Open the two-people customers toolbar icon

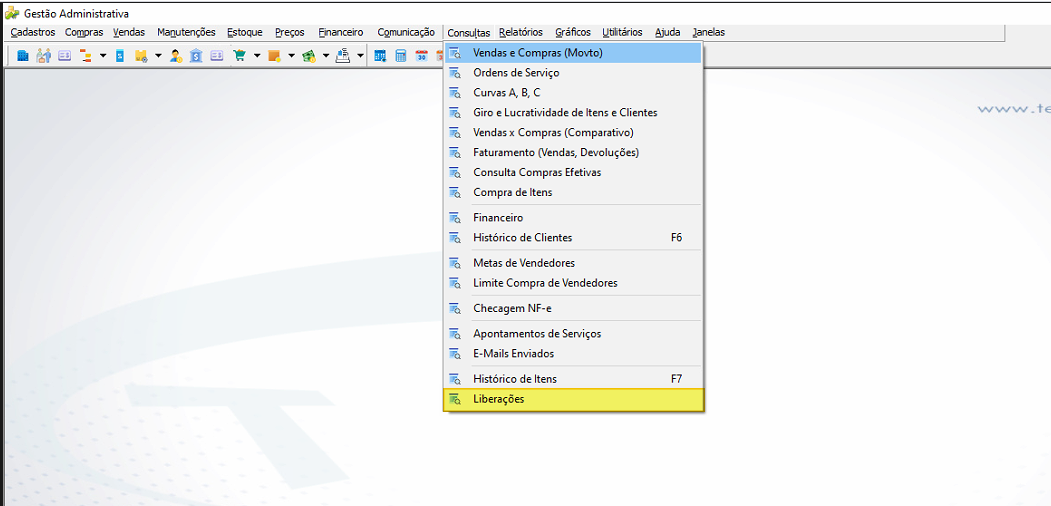44,56
